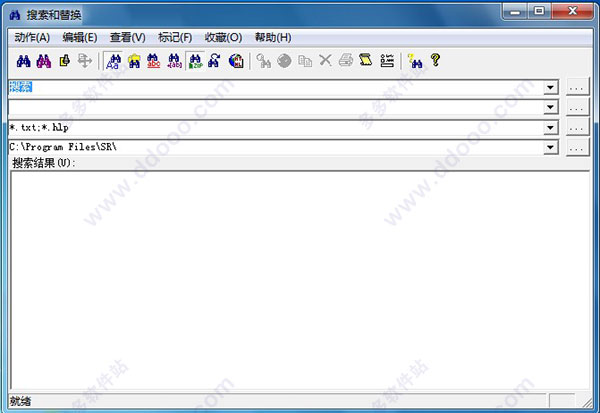The image size is (600, 413).
Task: Expand the replace text dropdown arrow
Action: (550, 107)
